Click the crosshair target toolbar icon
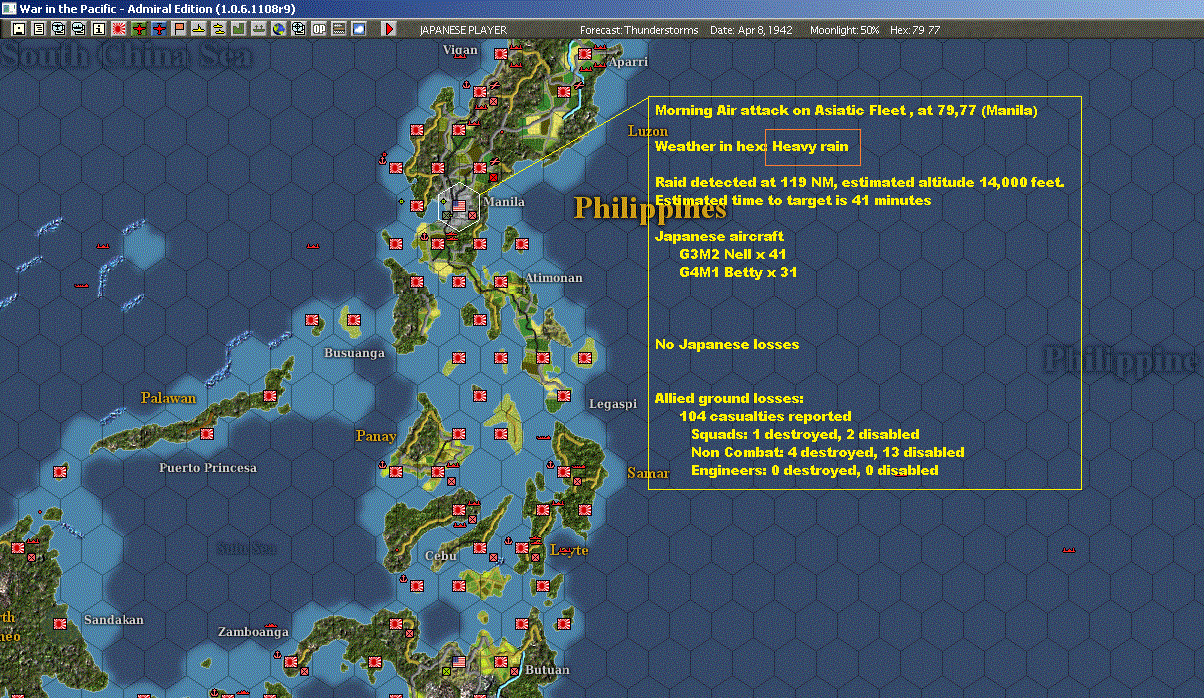Viewport: 1204px width, 698px height. (x=298, y=29)
